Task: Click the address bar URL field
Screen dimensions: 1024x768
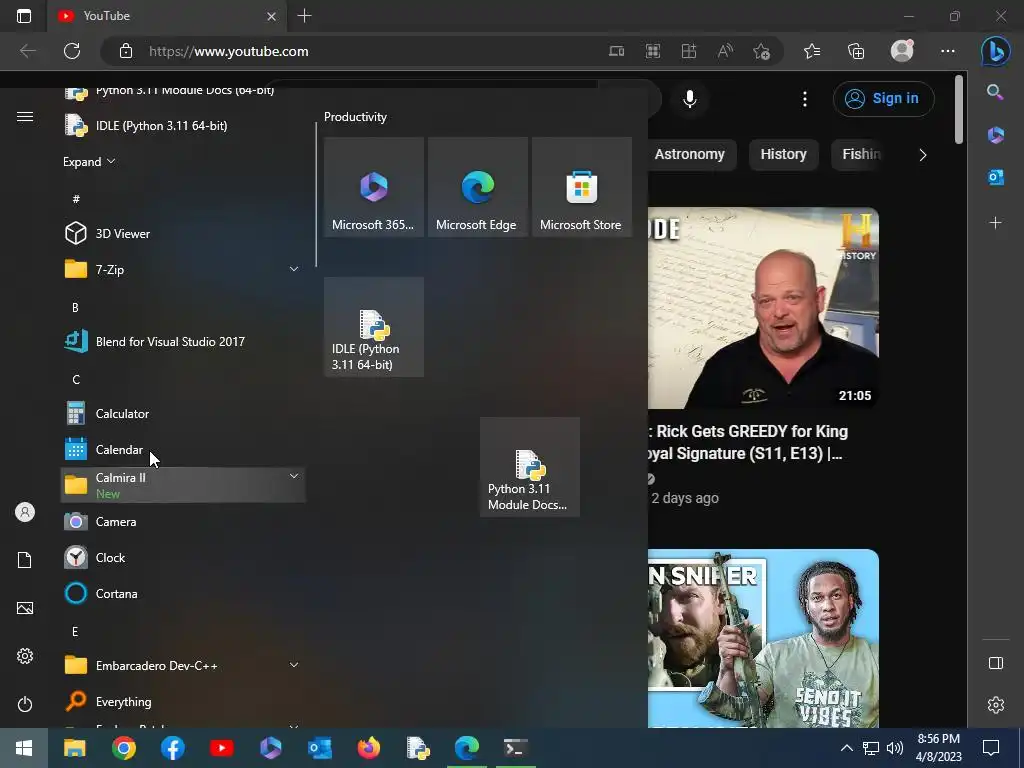Action: click(x=366, y=51)
